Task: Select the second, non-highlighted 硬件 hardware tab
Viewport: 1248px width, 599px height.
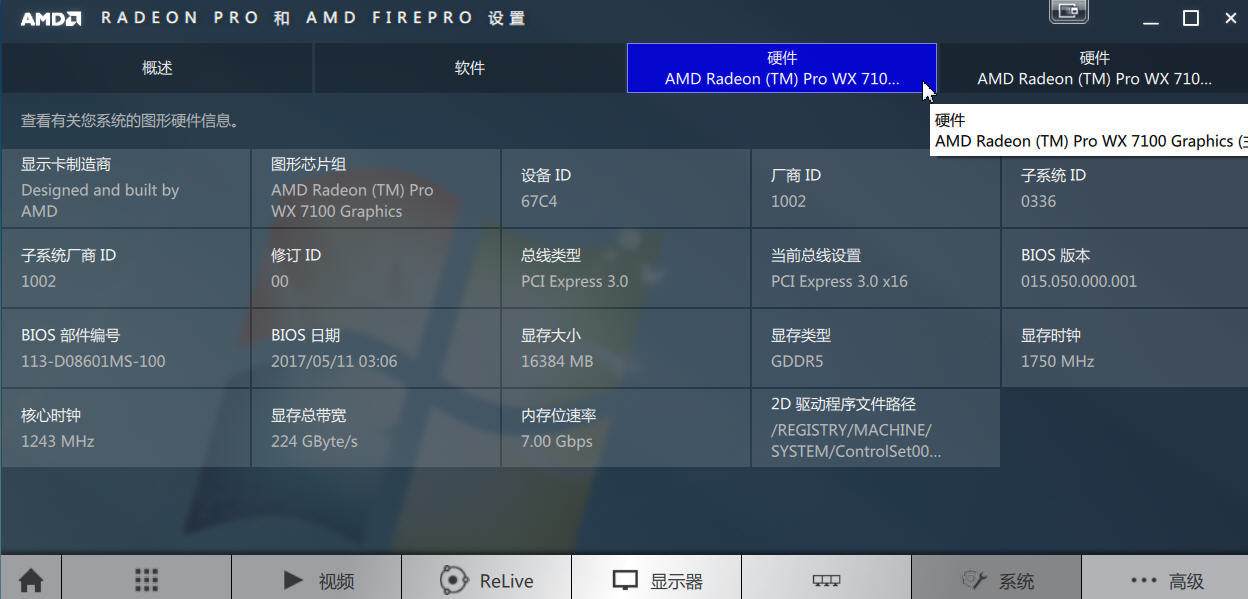Action: pyautogui.click(x=1094, y=68)
